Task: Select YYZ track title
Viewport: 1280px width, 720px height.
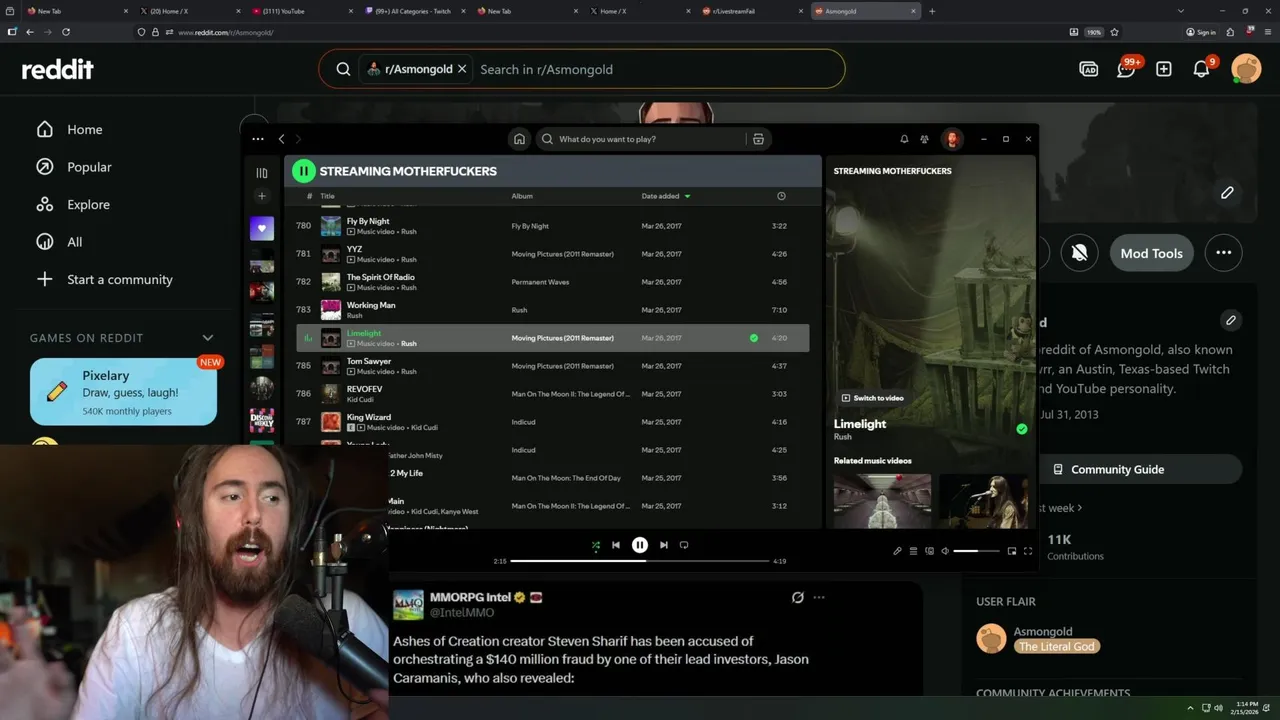Action: tap(354, 249)
